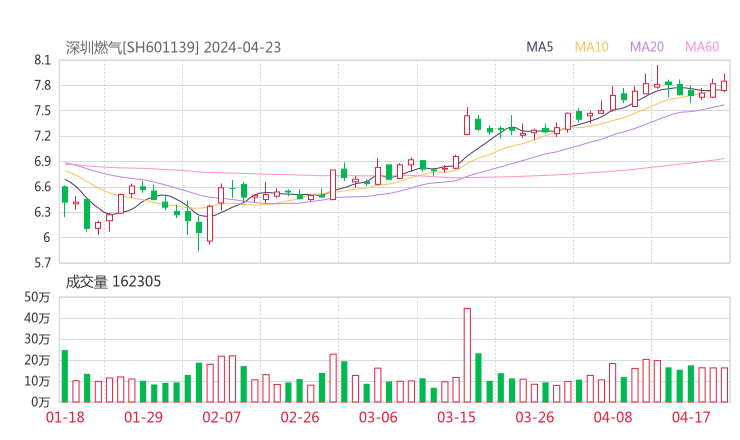Click the MA10 legend label
The height and width of the screenshot is (440, 740).
tap(591, 47)
